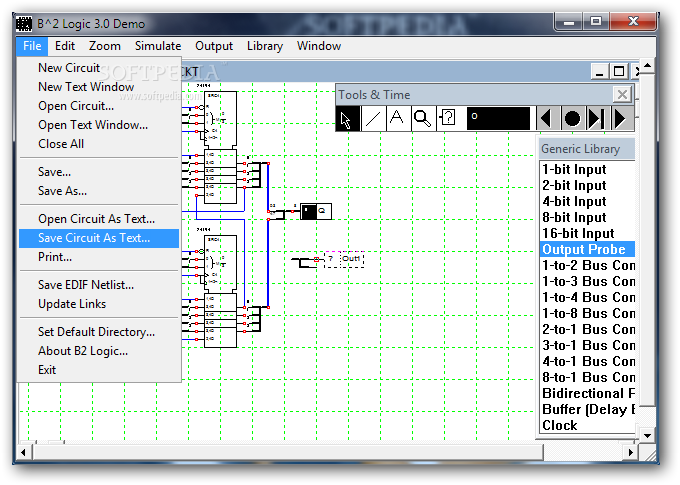680x485 pixels.
Task: Click the simulation time display field
Action: pos(498,118)
